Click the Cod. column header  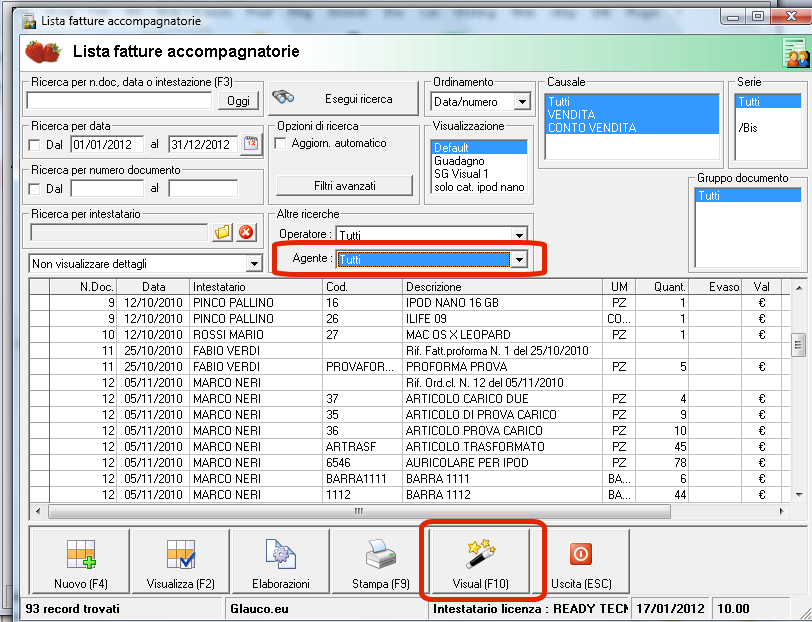click(x=362, y=287)
